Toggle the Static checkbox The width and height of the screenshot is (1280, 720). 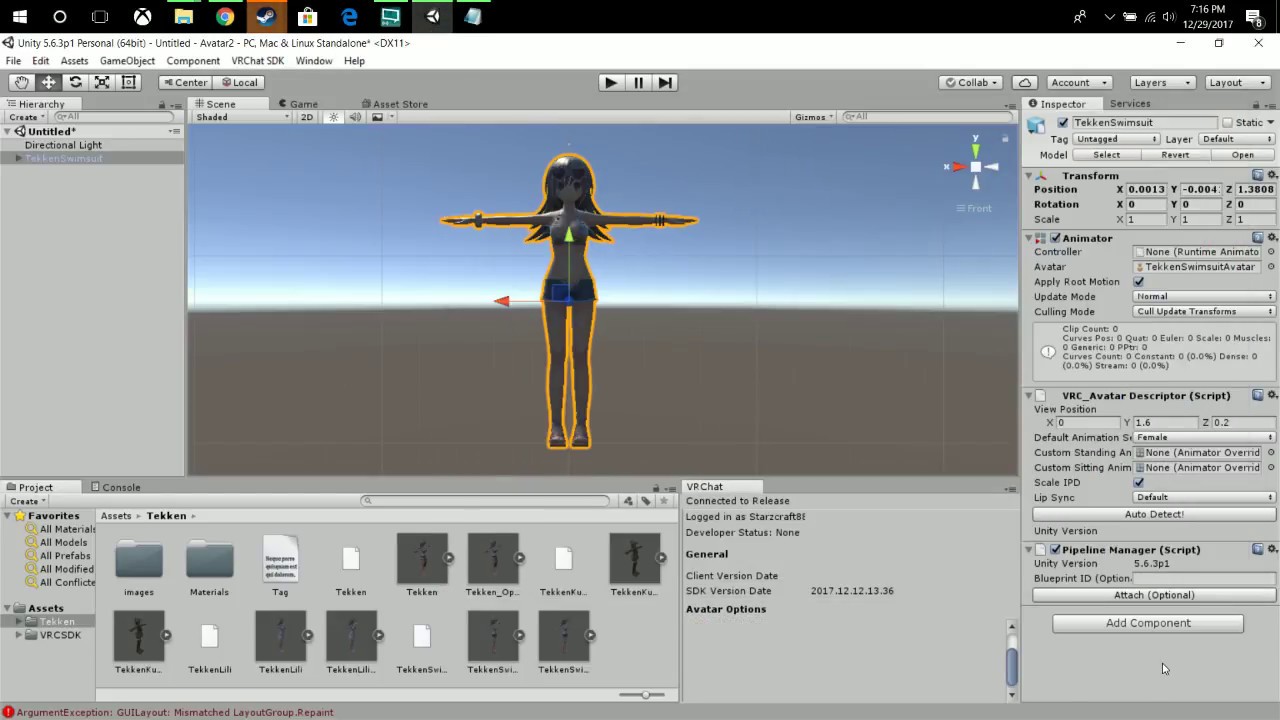tap(1228, 123)
